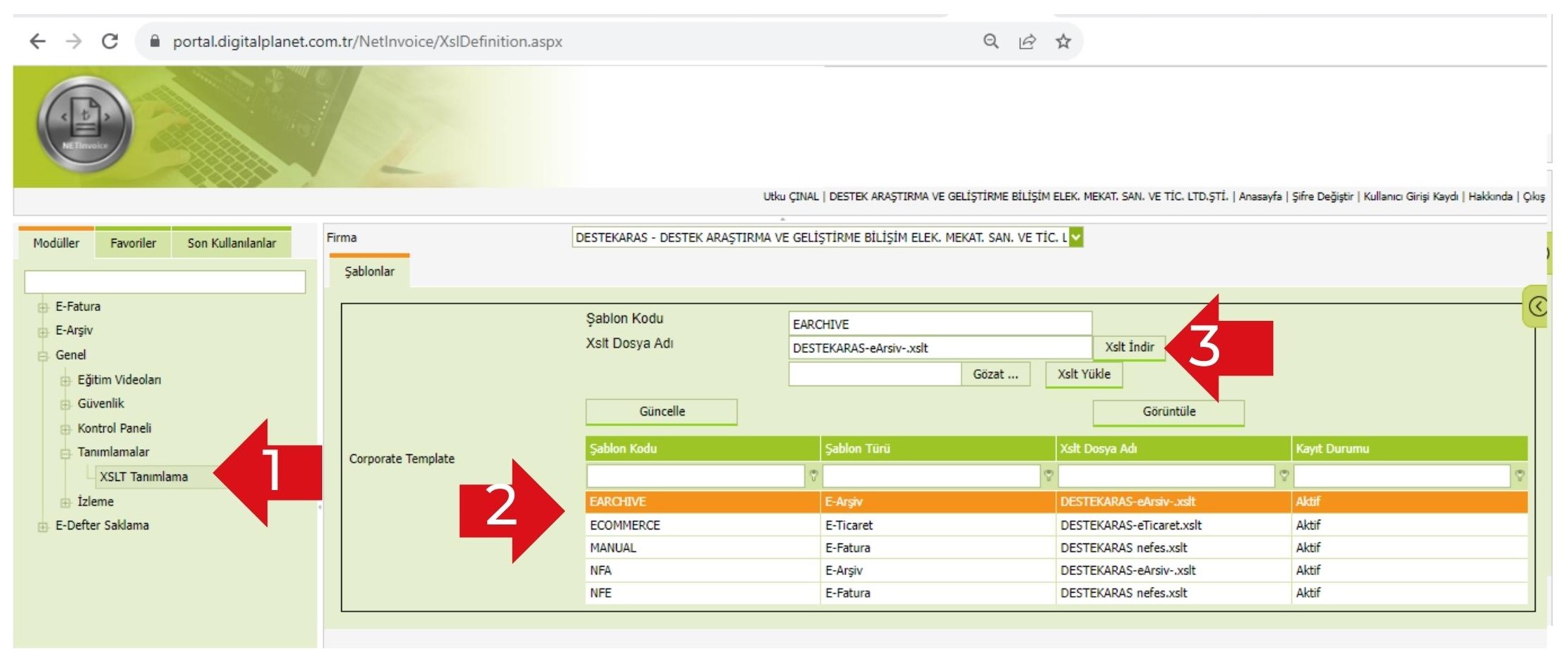The width and height of the screenshot is (1568, 660).
Task: Open the zoom magnifier icon in address bar
Action: (x=990, y=41)
